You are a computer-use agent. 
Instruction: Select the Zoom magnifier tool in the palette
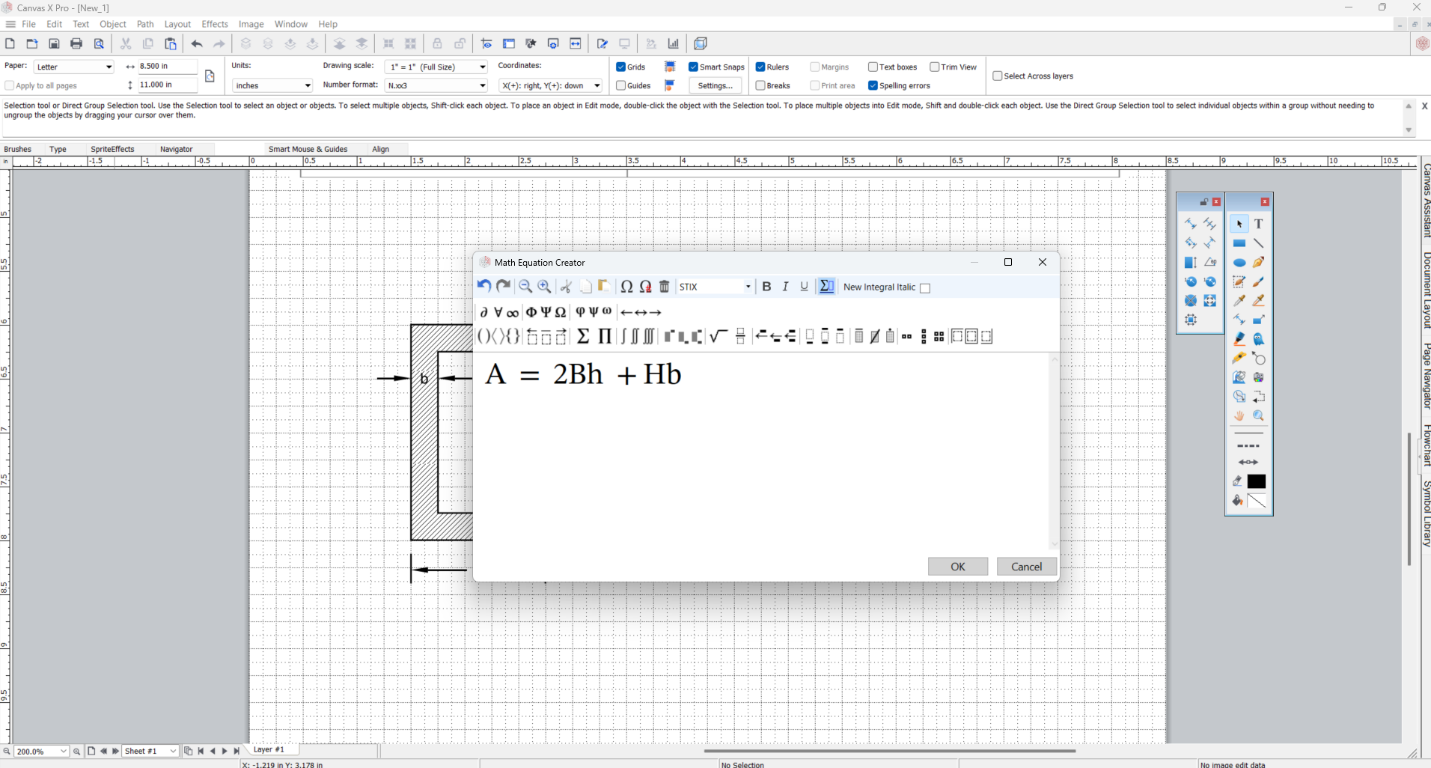coord(1258,415)
